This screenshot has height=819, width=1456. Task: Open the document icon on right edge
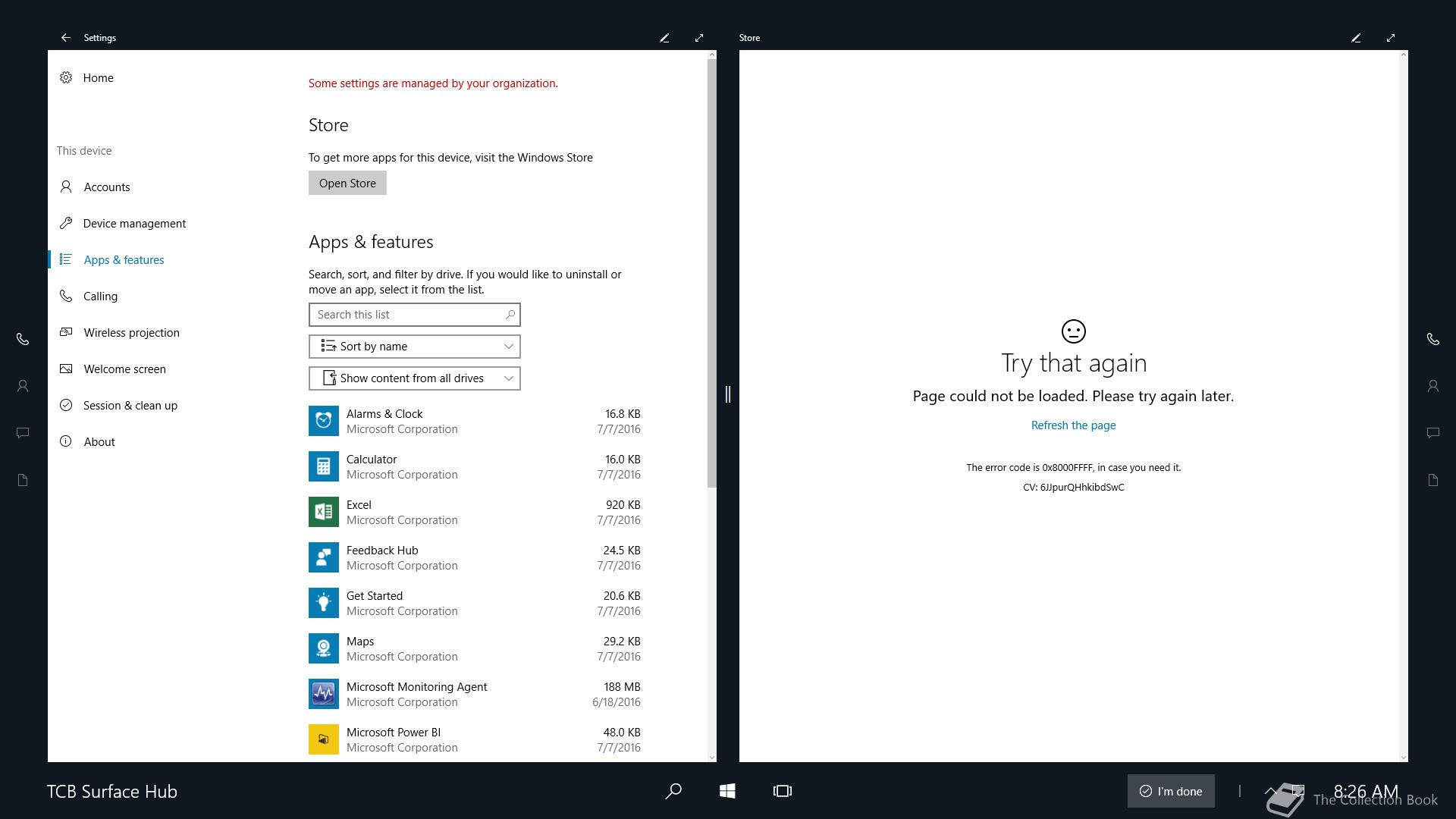(1433, 480)
